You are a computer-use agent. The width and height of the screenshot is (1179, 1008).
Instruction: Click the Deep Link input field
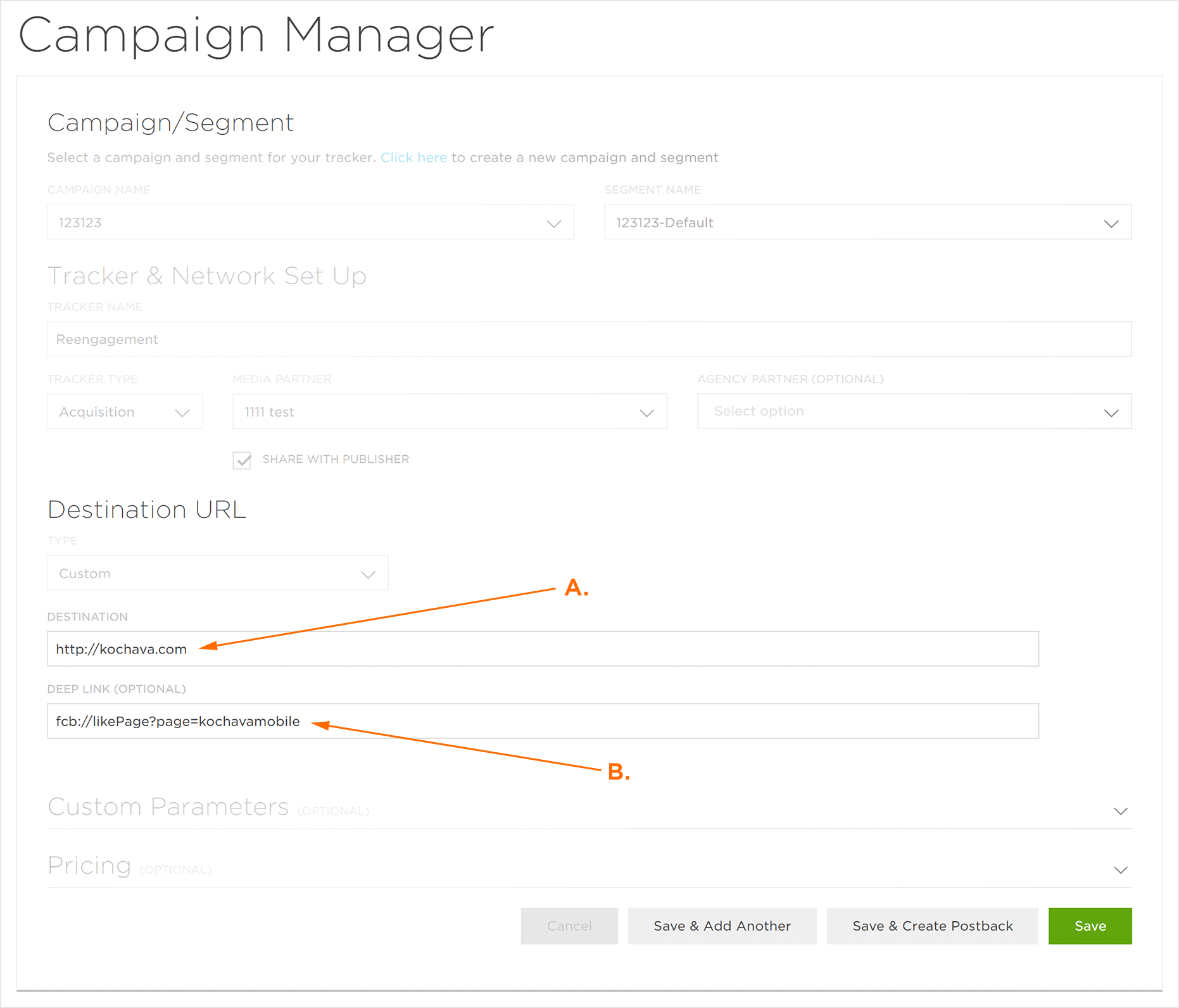(543, 721)
